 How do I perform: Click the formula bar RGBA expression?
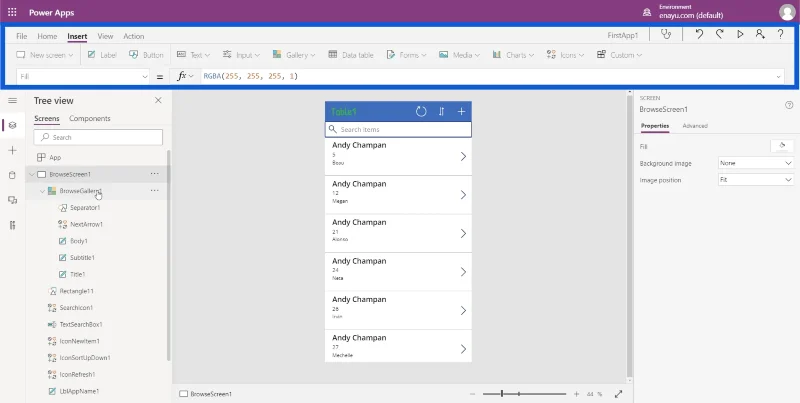[251, 76]
